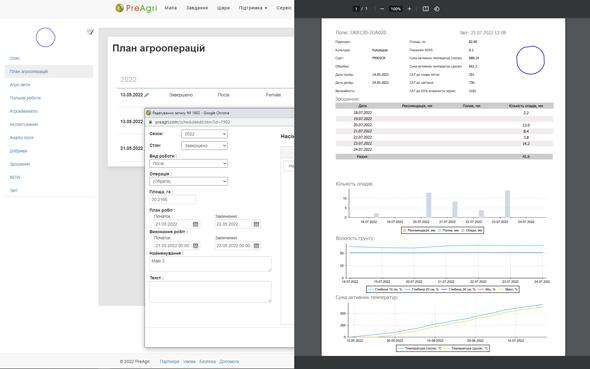Open calendar for execution end date

(x=256, y=246)
